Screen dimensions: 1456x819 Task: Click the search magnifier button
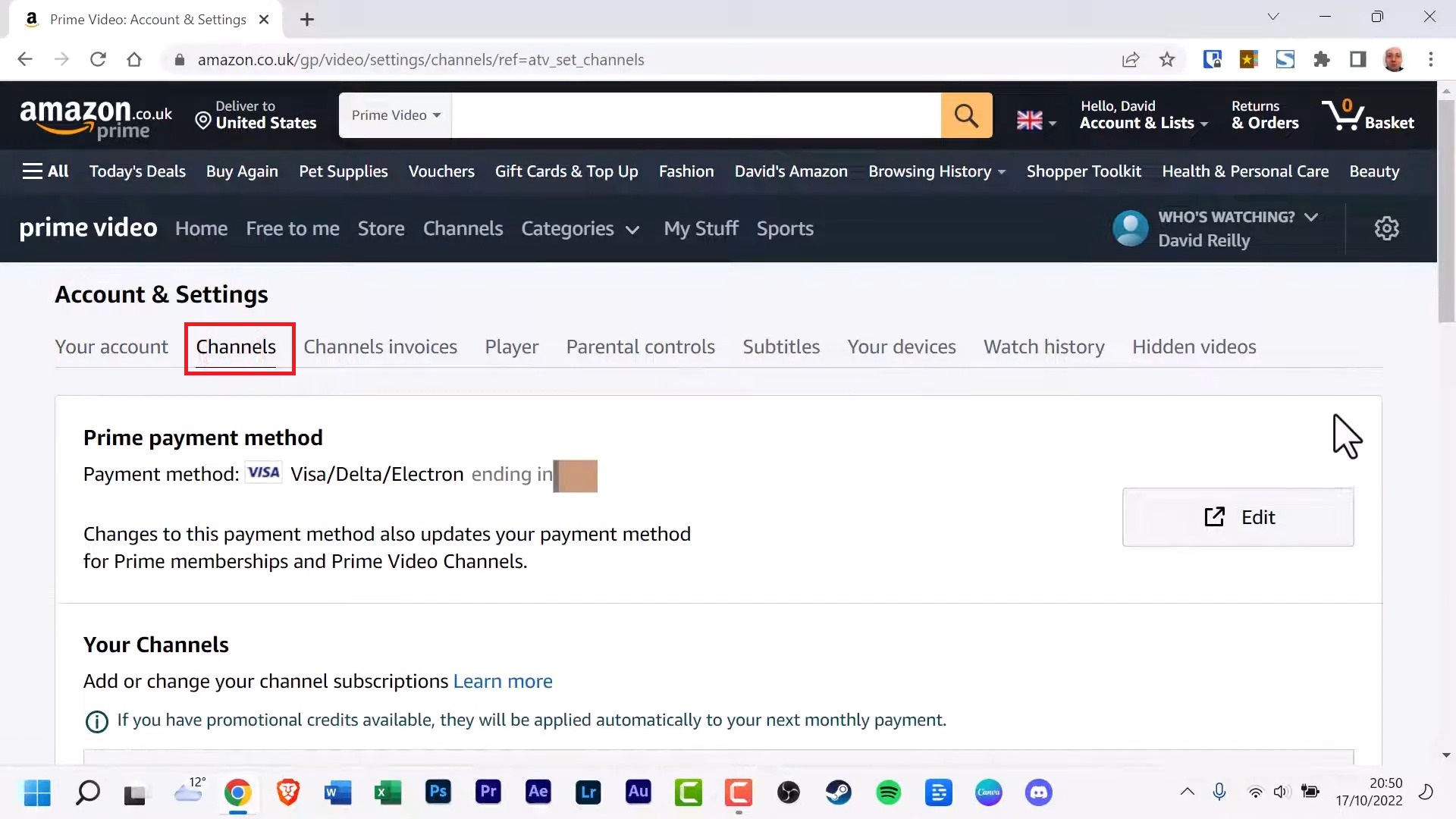(x=966, y=115)
